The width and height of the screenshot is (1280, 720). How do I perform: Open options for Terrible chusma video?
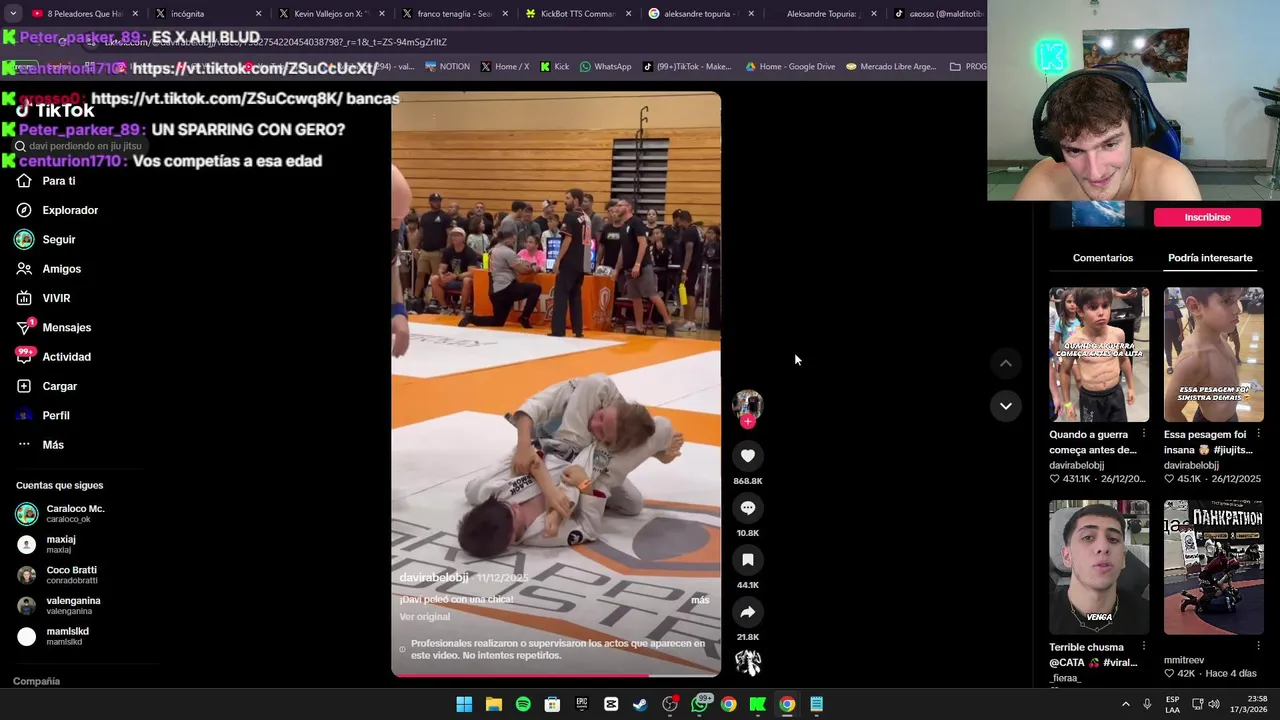pos(1143,647)
